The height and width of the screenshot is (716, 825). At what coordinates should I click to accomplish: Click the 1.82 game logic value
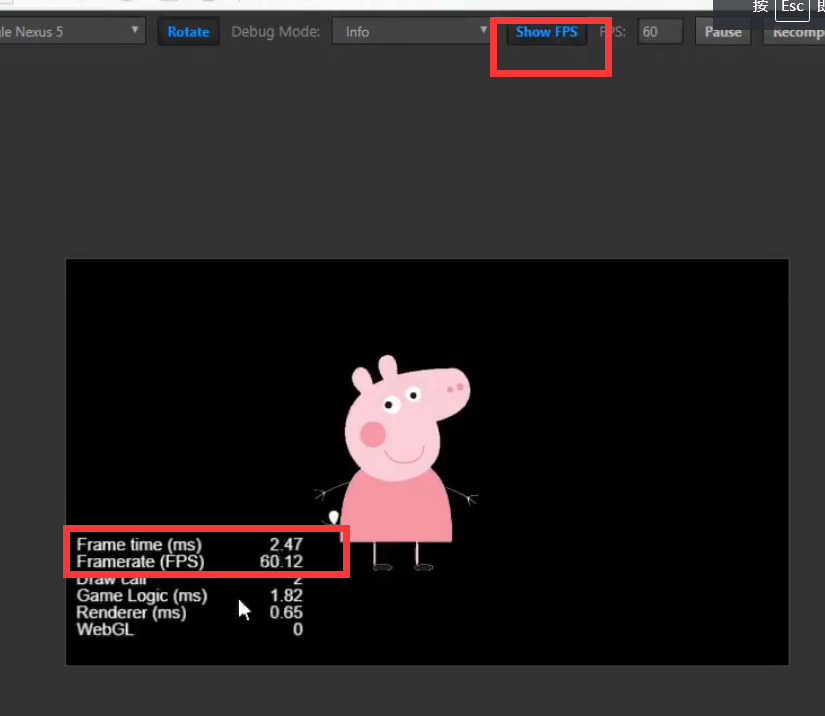pyautogui.click(x=286, y=596)
